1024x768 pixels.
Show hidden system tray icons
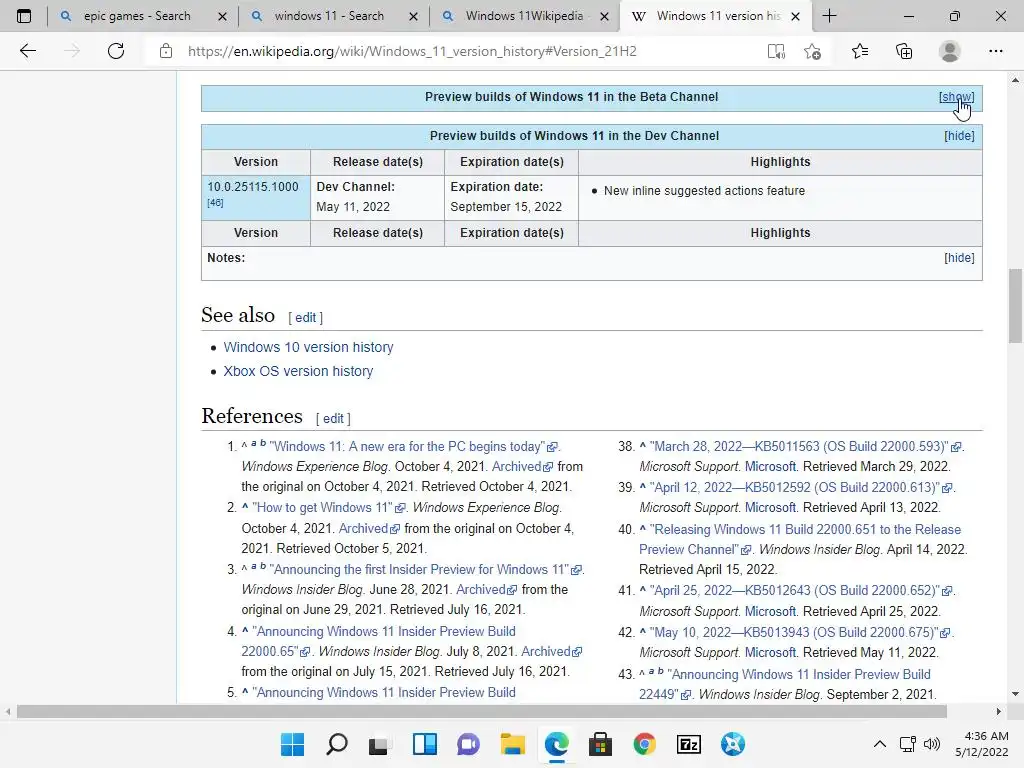tap(880, 744)
